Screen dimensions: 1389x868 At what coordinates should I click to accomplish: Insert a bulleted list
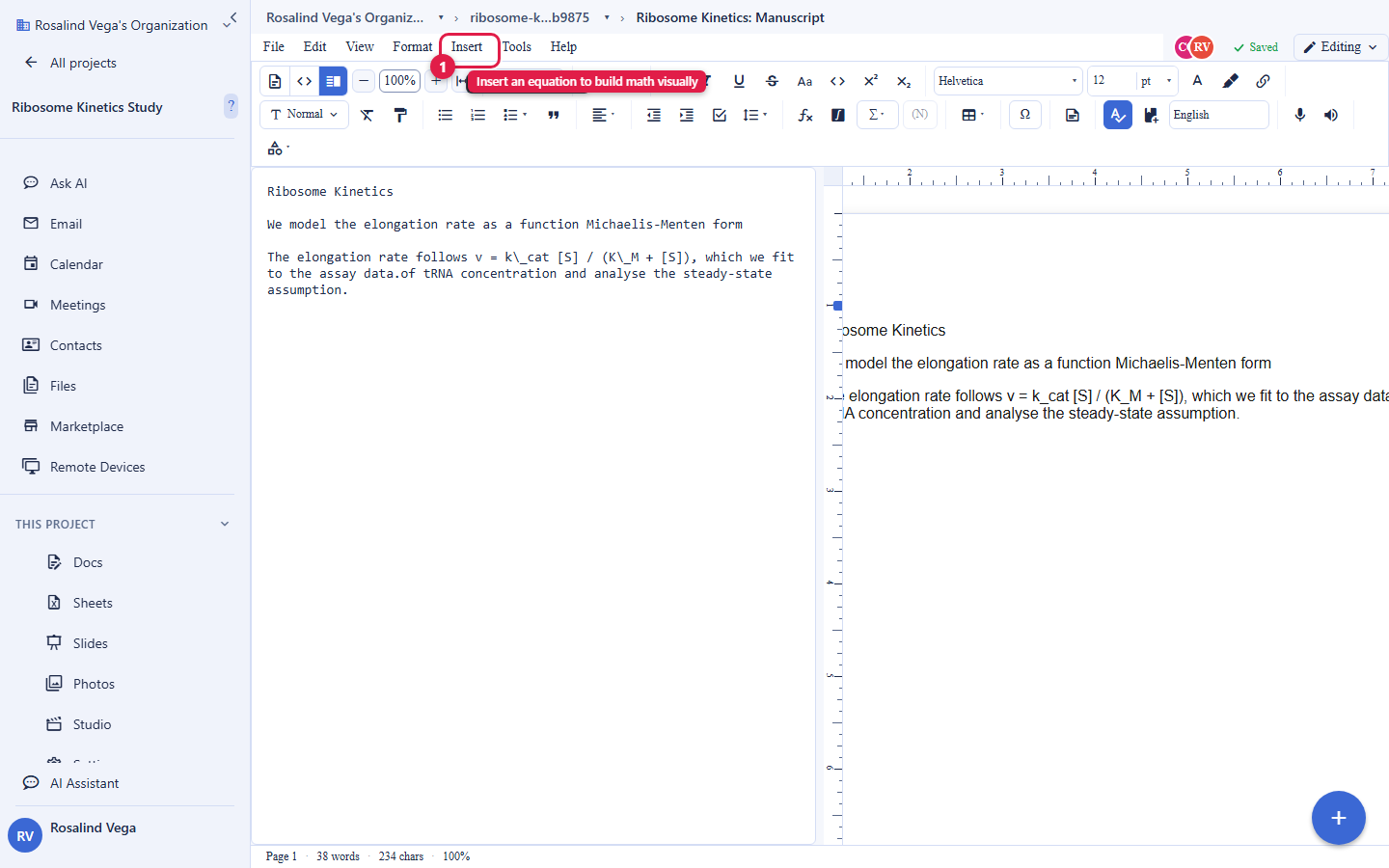[x=446, y=115]
